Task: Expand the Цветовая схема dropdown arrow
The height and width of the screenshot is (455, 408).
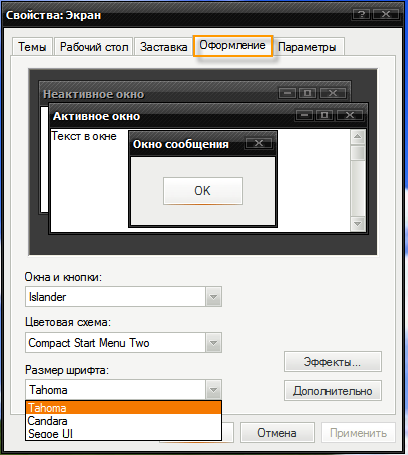Action: pyautogui.click(x=213, y=342)
